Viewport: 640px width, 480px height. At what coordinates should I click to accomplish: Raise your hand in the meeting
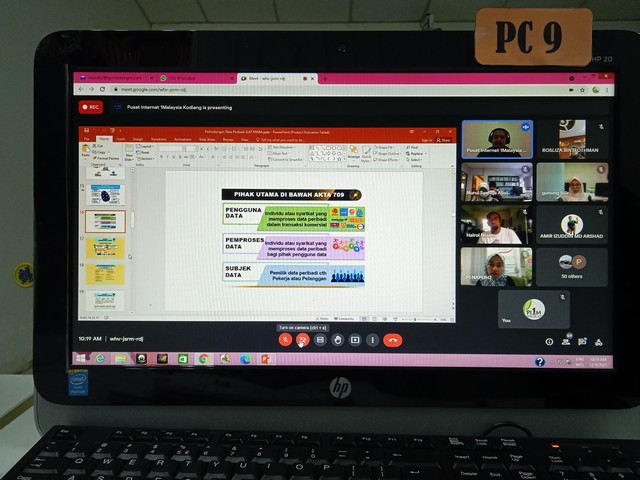click(x=338, y=340)
